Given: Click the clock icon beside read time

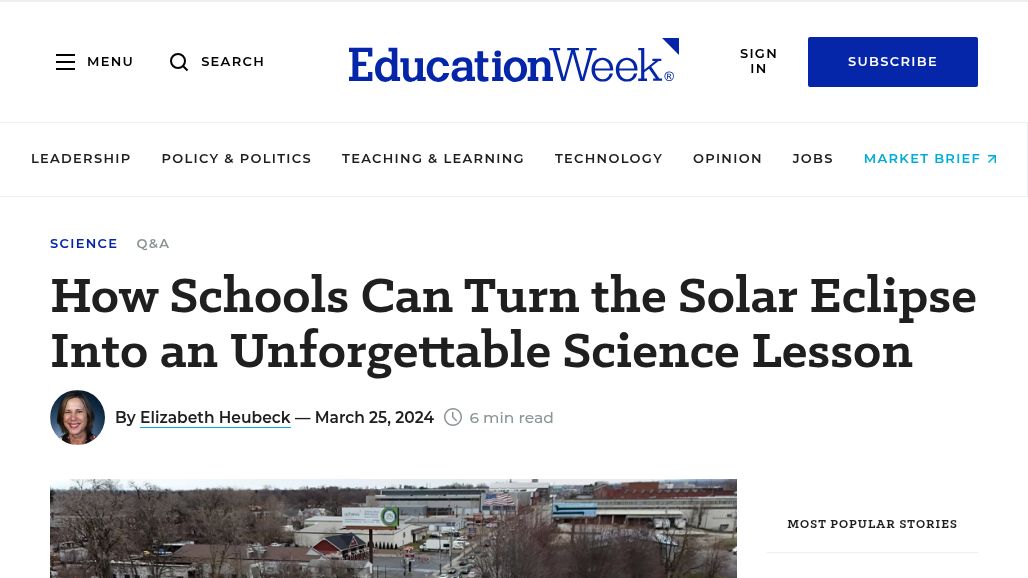Looking at the screenshot, I should coord(453,417).
